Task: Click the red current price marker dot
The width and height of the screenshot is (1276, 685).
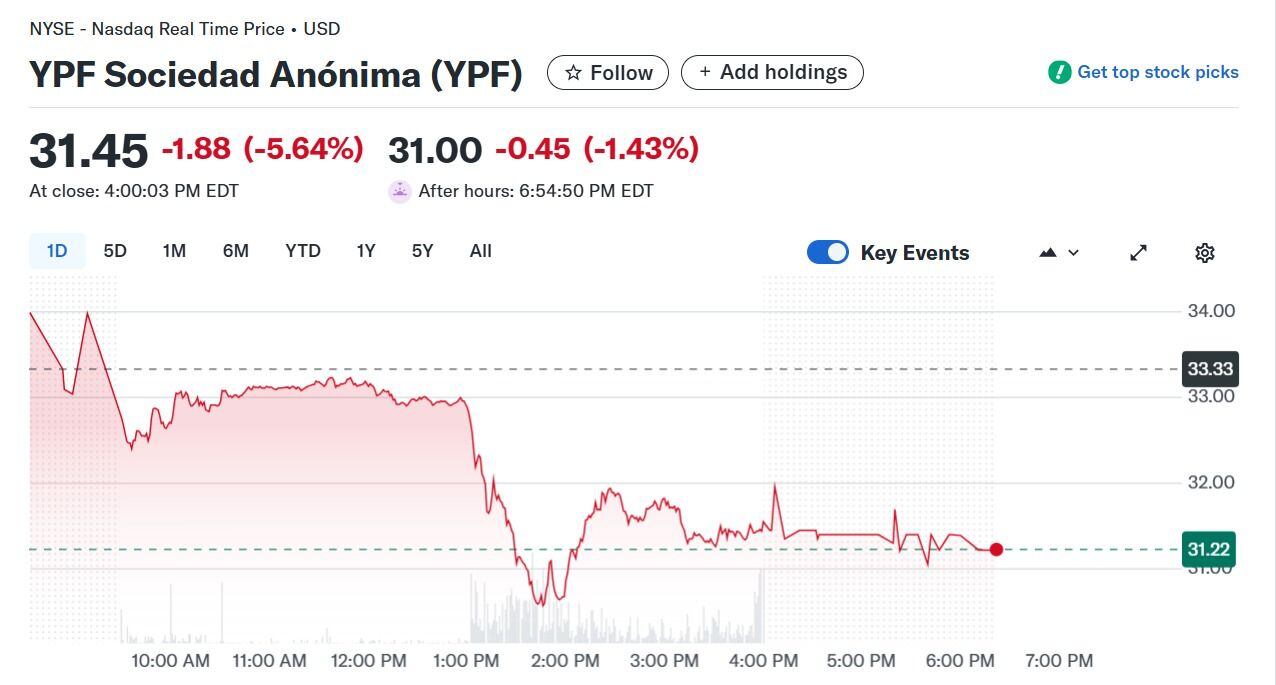Action: [996, 549]
